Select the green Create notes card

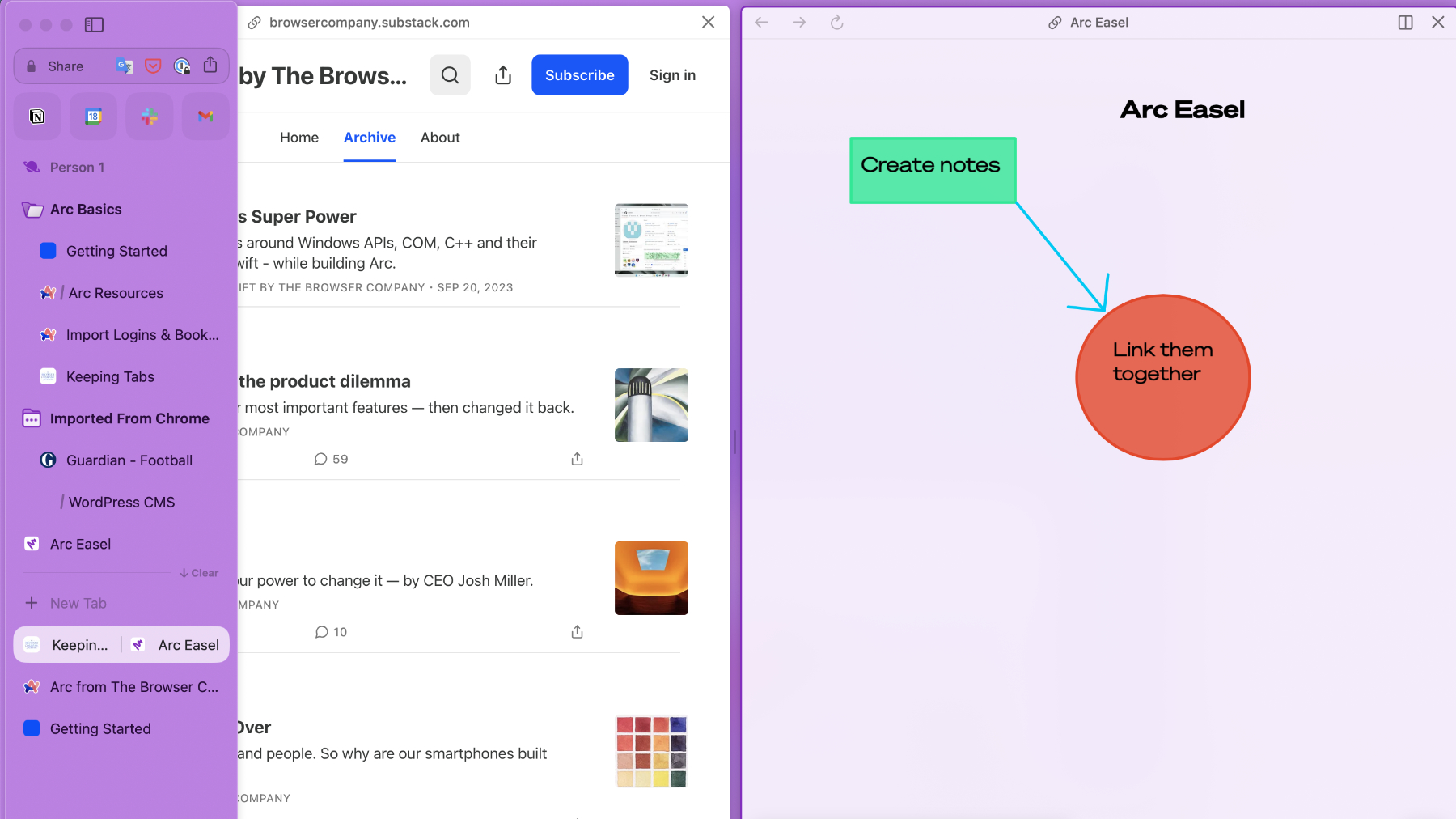933,170
